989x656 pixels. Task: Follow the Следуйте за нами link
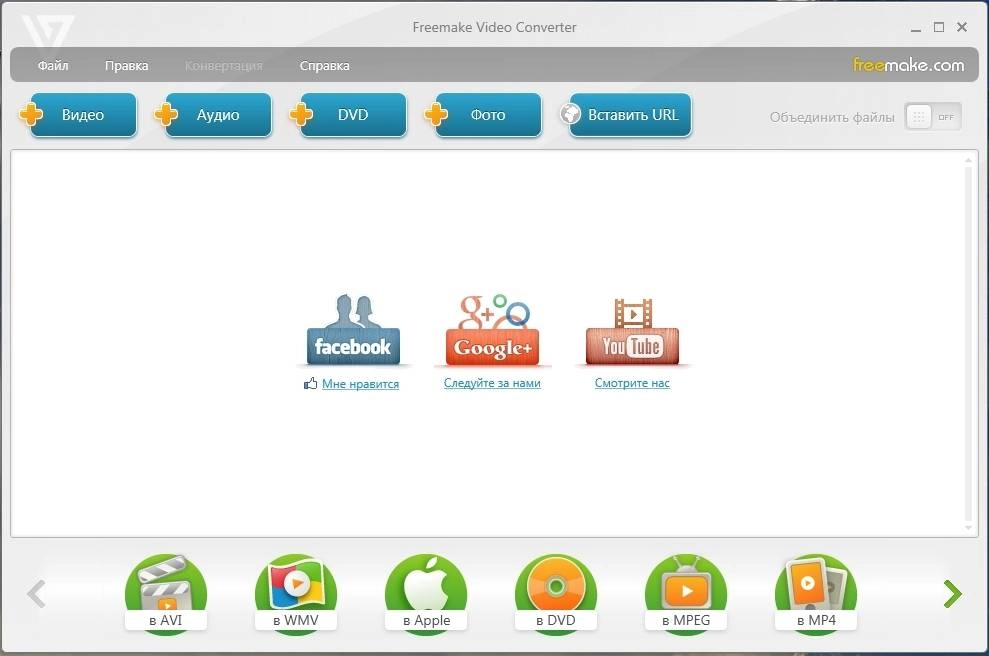pos(492,383)
